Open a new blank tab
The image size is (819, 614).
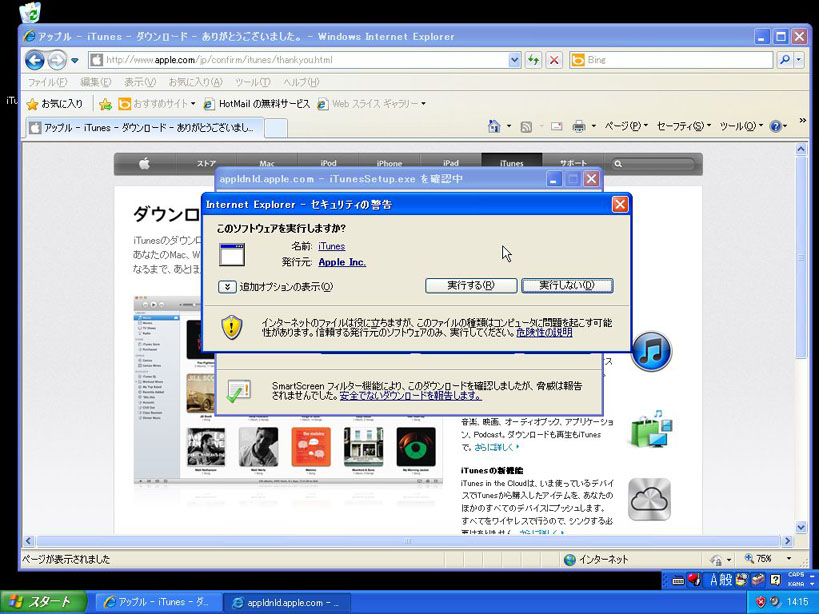point(275,128)
